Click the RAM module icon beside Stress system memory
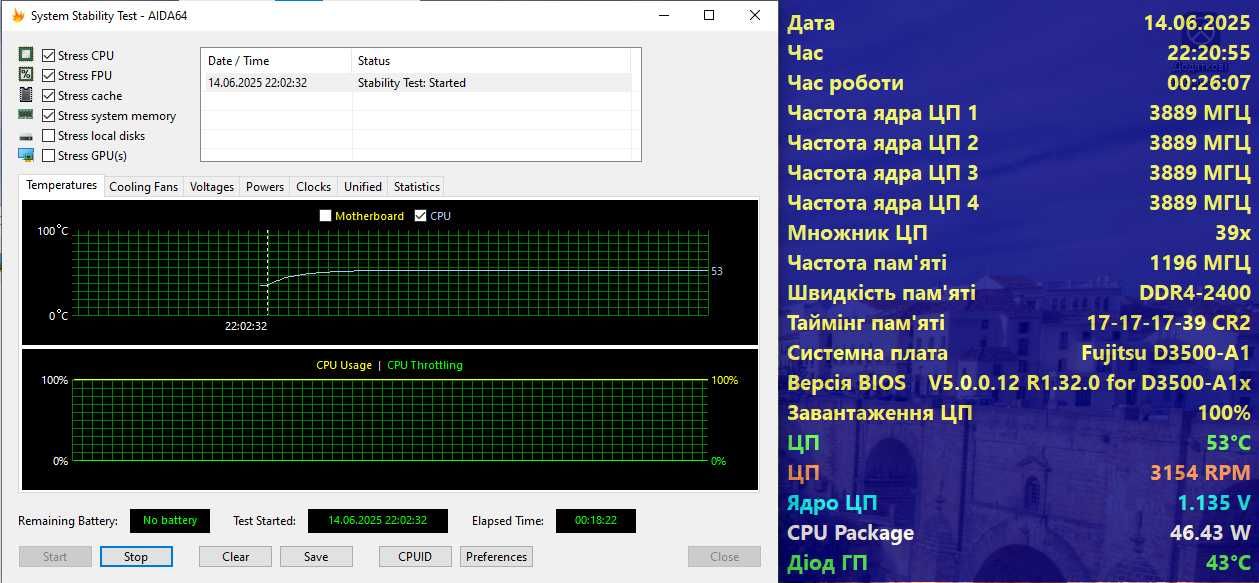 (26, 115)
